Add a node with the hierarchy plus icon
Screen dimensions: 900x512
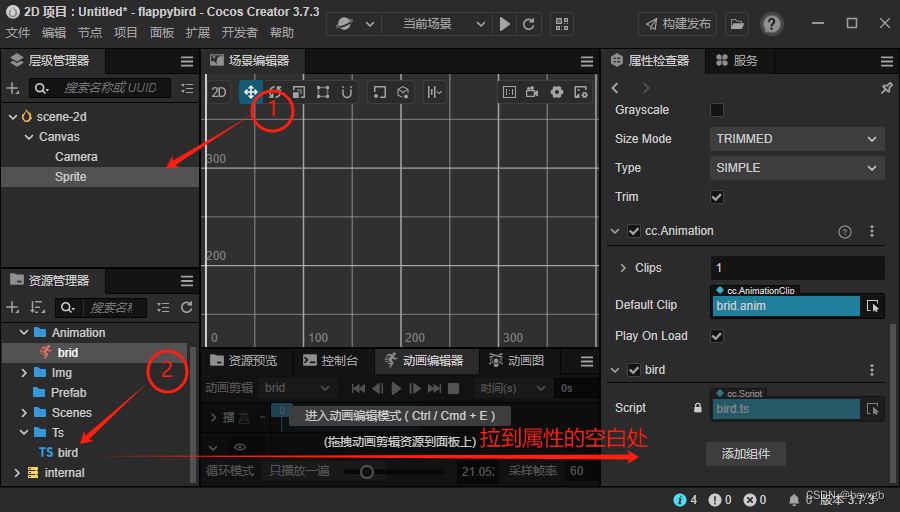13,88
